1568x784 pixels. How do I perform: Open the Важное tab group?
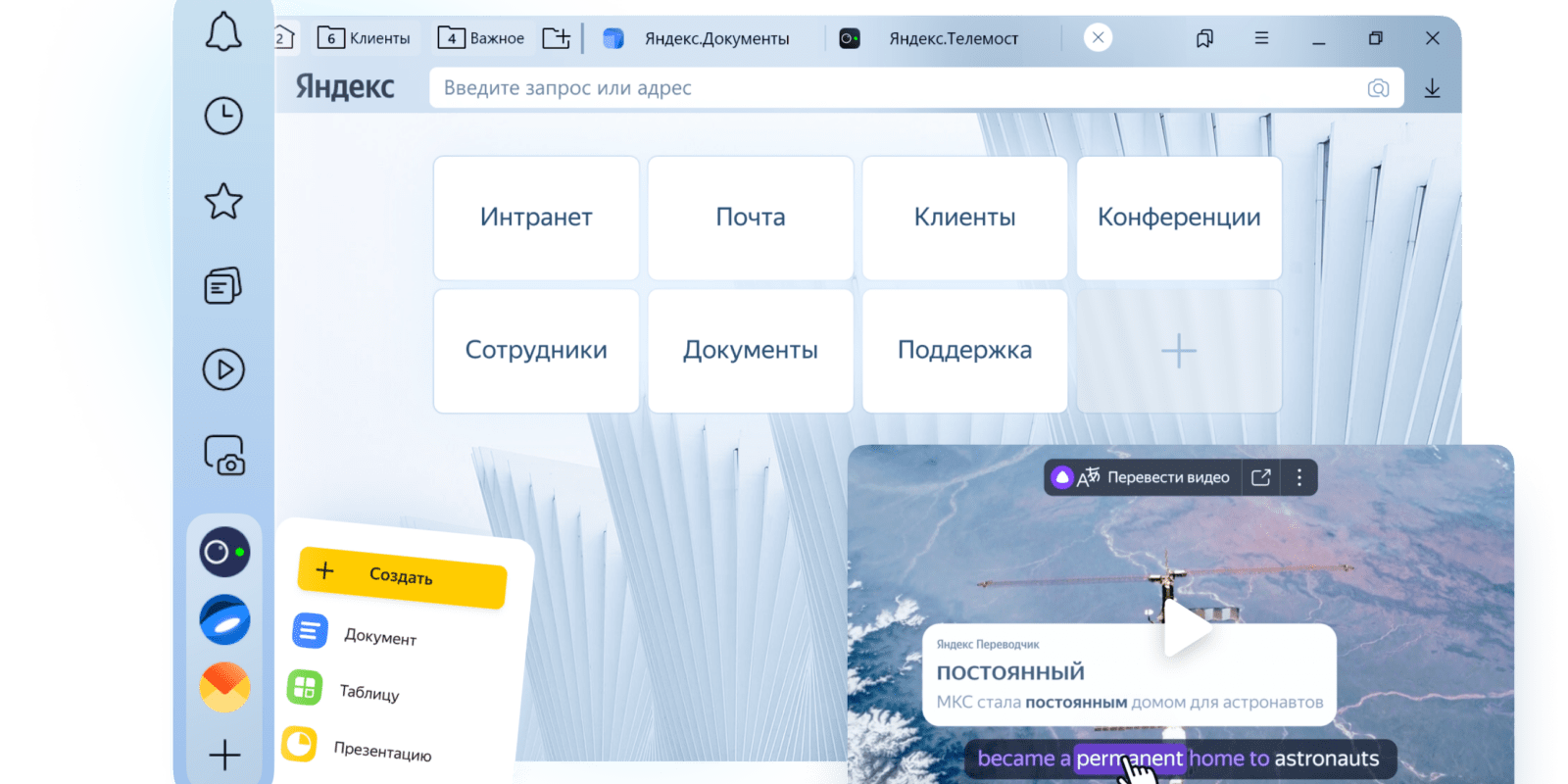point(480,38)
